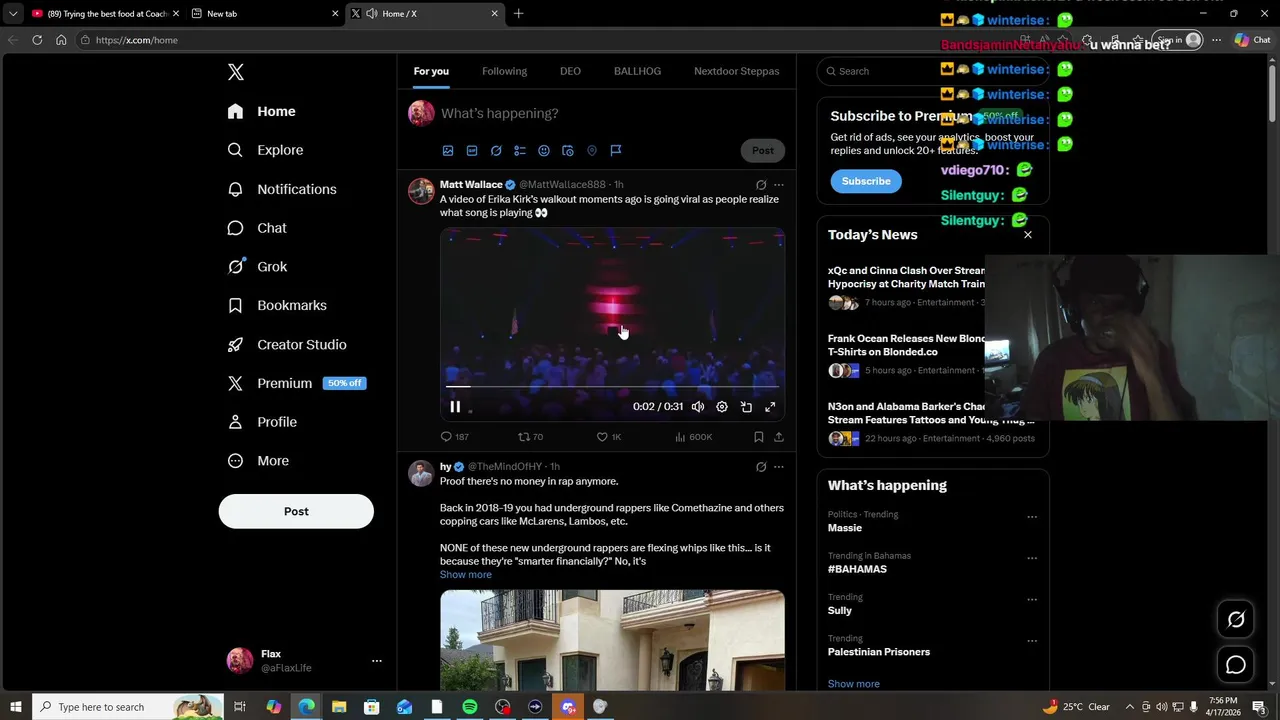Open the house photo in hy's post
This screenshot has height=720, width=1280.
[612, 640]
